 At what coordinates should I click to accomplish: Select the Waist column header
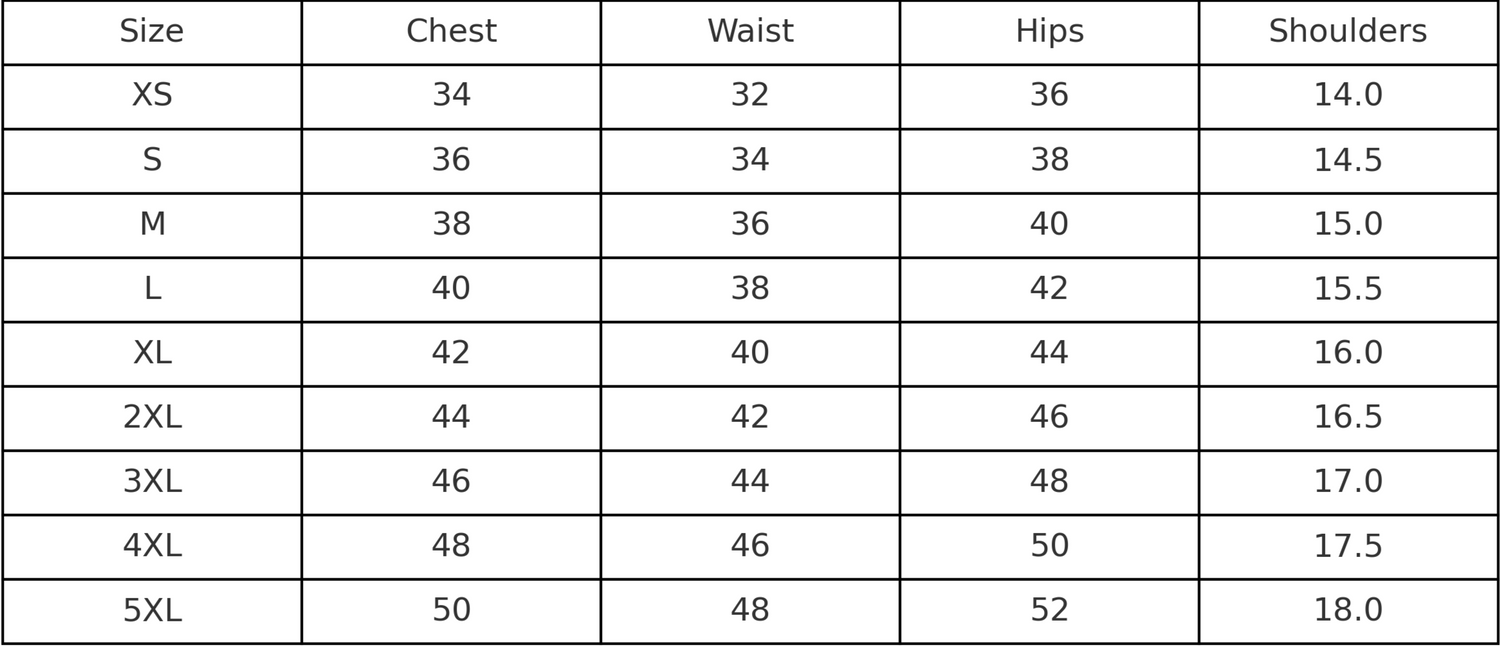coord(750,32)
